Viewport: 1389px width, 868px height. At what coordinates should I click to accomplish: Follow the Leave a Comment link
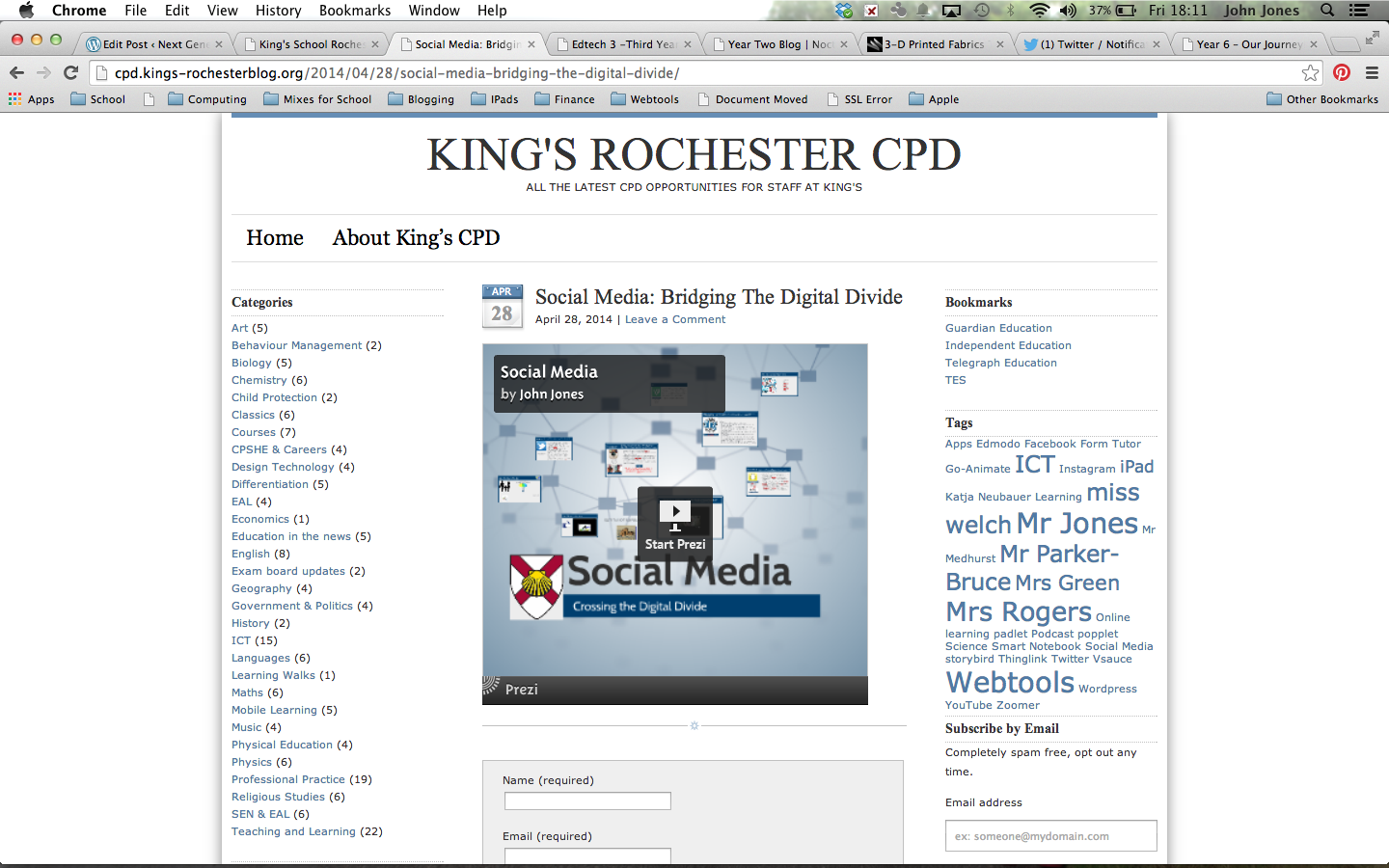click(x=675, y=319)
